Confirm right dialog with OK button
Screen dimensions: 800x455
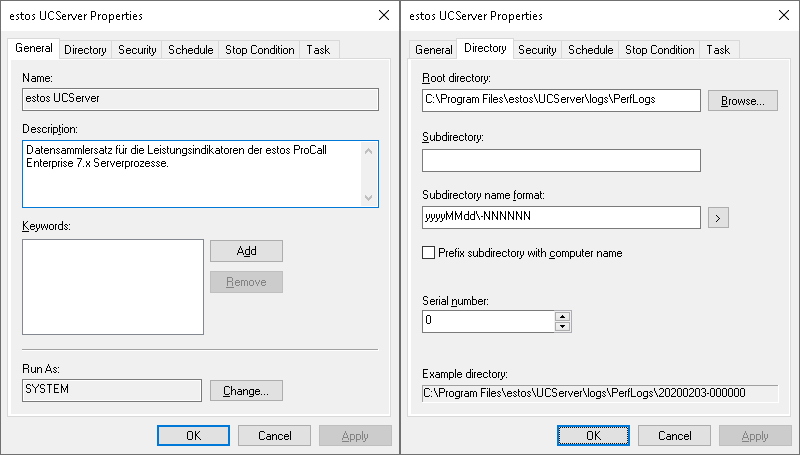(x=593, y=436)
